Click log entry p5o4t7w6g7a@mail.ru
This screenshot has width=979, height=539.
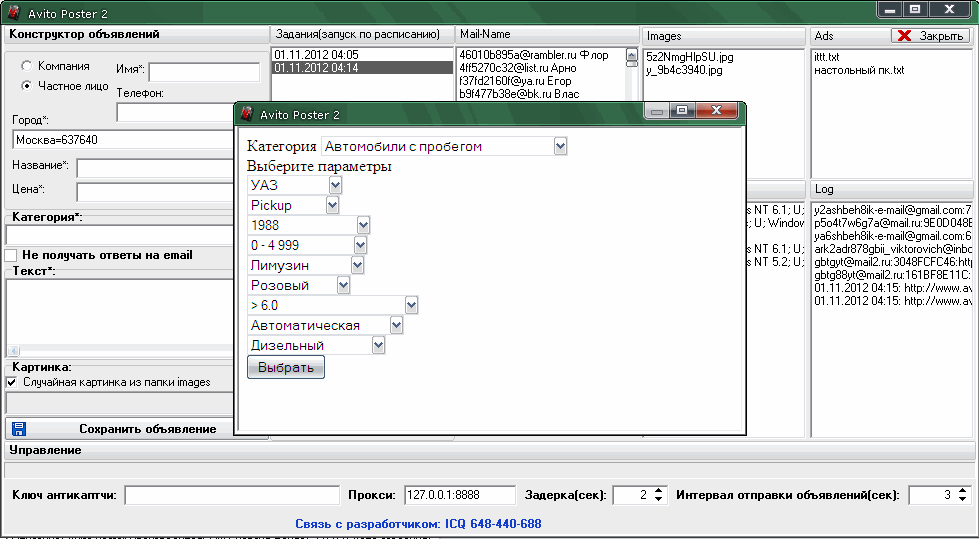(x=893, y=223)
